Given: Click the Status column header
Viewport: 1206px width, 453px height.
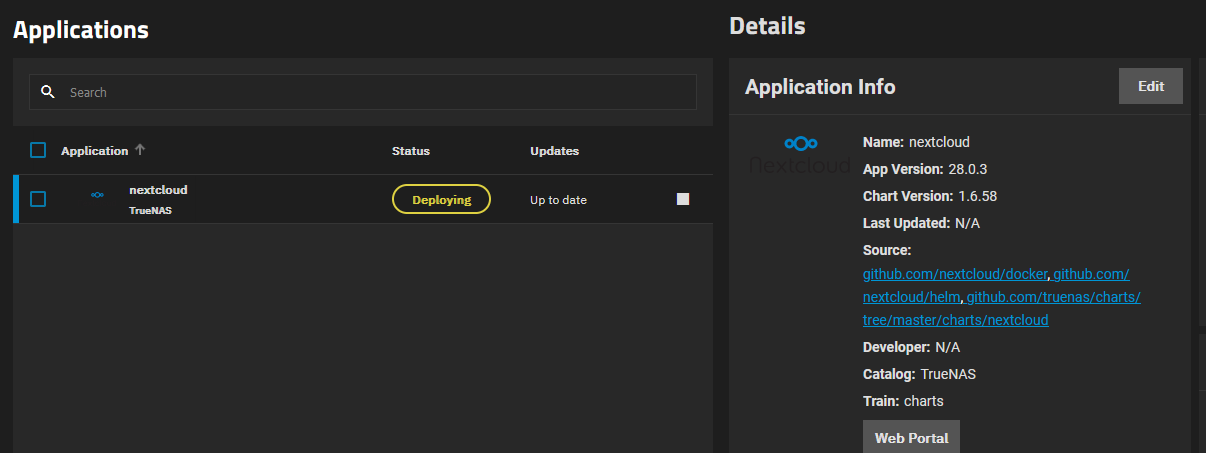Looking at the screenshot, I should point(410,151).
